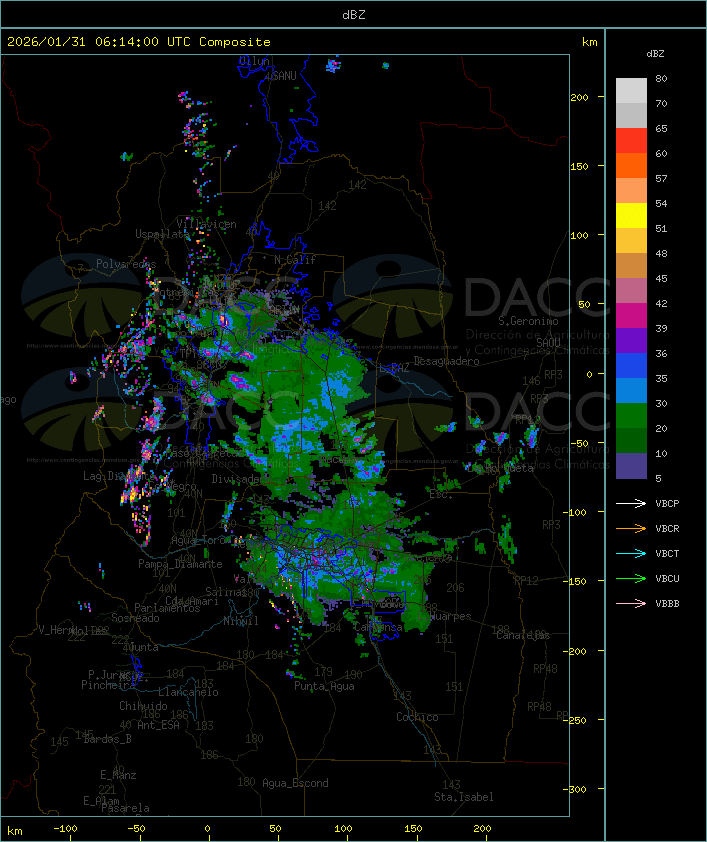Click the dBZ title at top

pos(353,14)
